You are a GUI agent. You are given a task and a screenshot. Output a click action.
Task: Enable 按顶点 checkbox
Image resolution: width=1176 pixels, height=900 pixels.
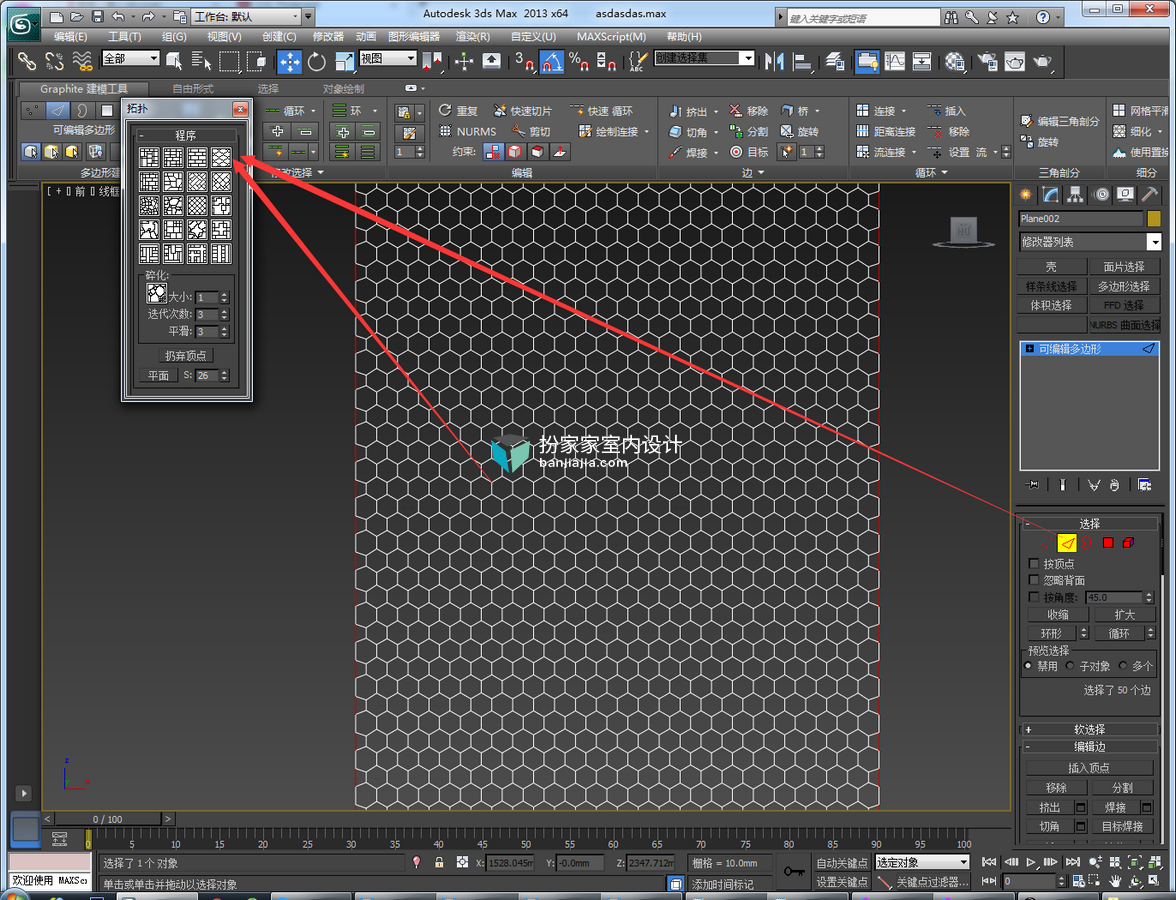[1034, 563]
